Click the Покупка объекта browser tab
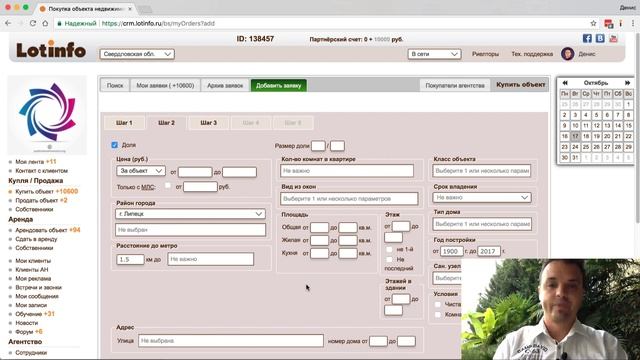This screenshot has height=360, width=640. coord(86,9)
